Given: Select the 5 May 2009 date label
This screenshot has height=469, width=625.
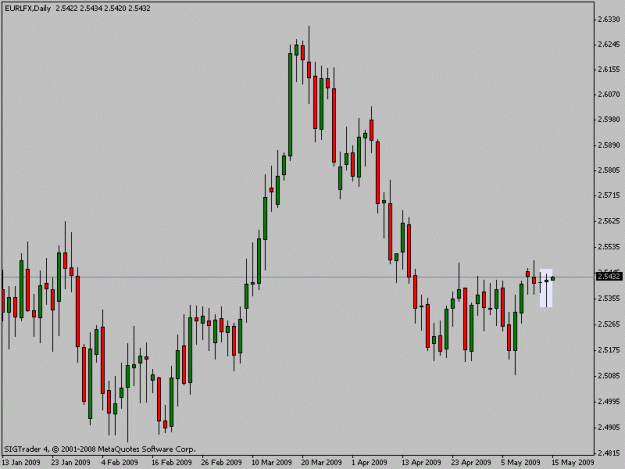Looking at the screenshot, I should point(521,462).
